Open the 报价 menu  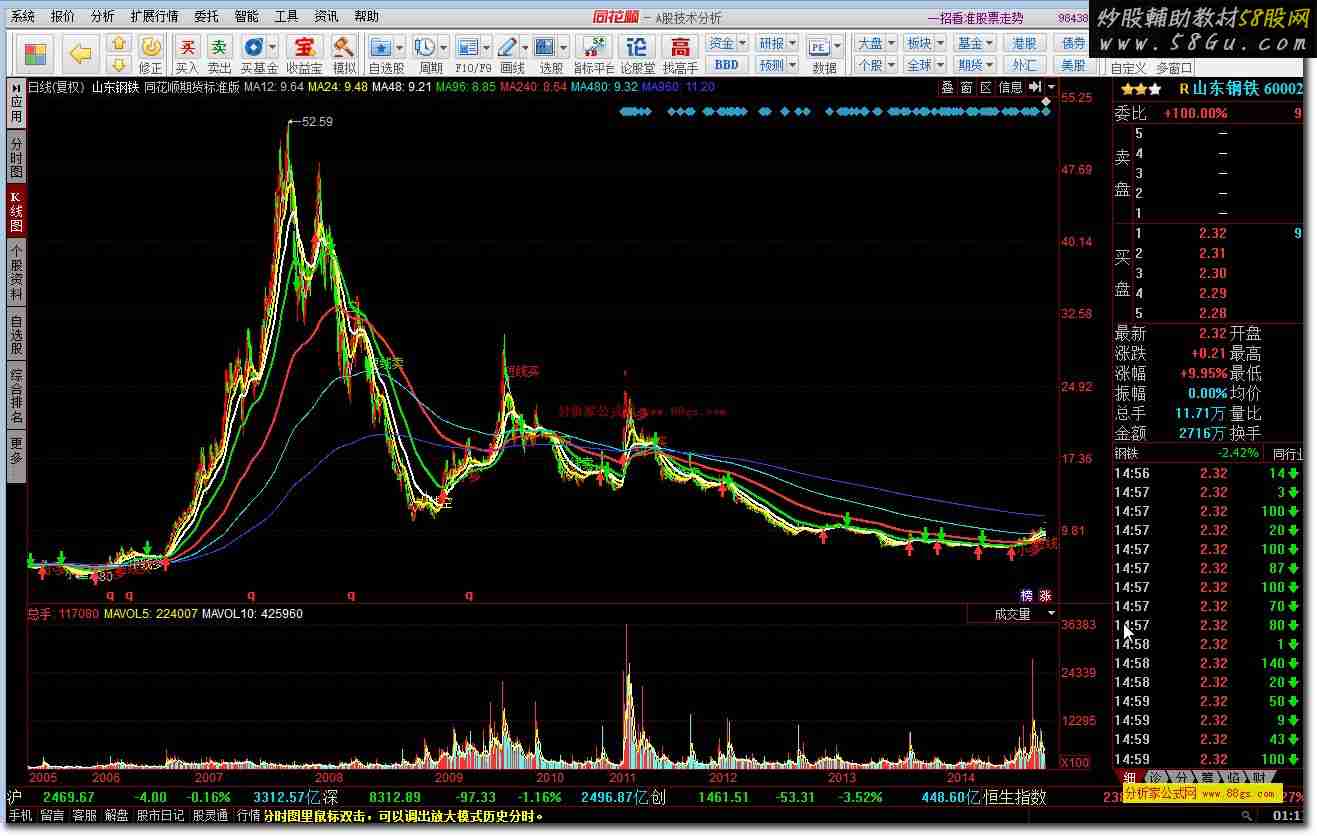(x=62, y=17)
